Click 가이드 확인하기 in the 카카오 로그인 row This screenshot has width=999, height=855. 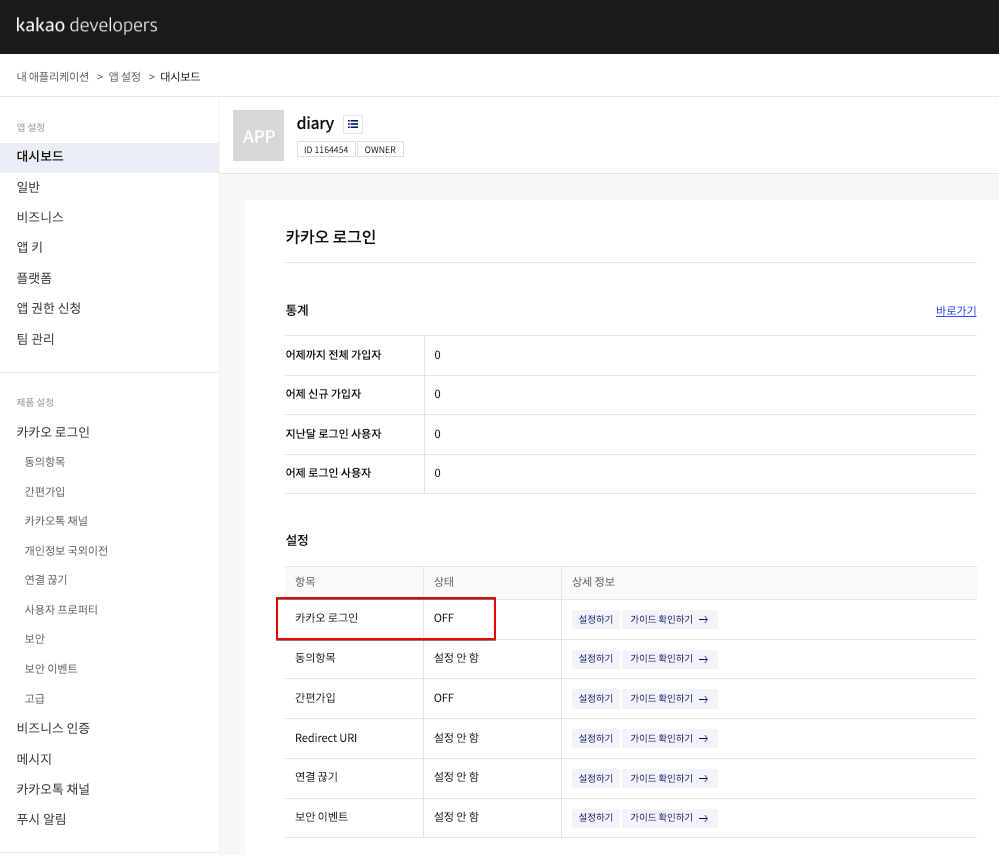pos(670,619)
